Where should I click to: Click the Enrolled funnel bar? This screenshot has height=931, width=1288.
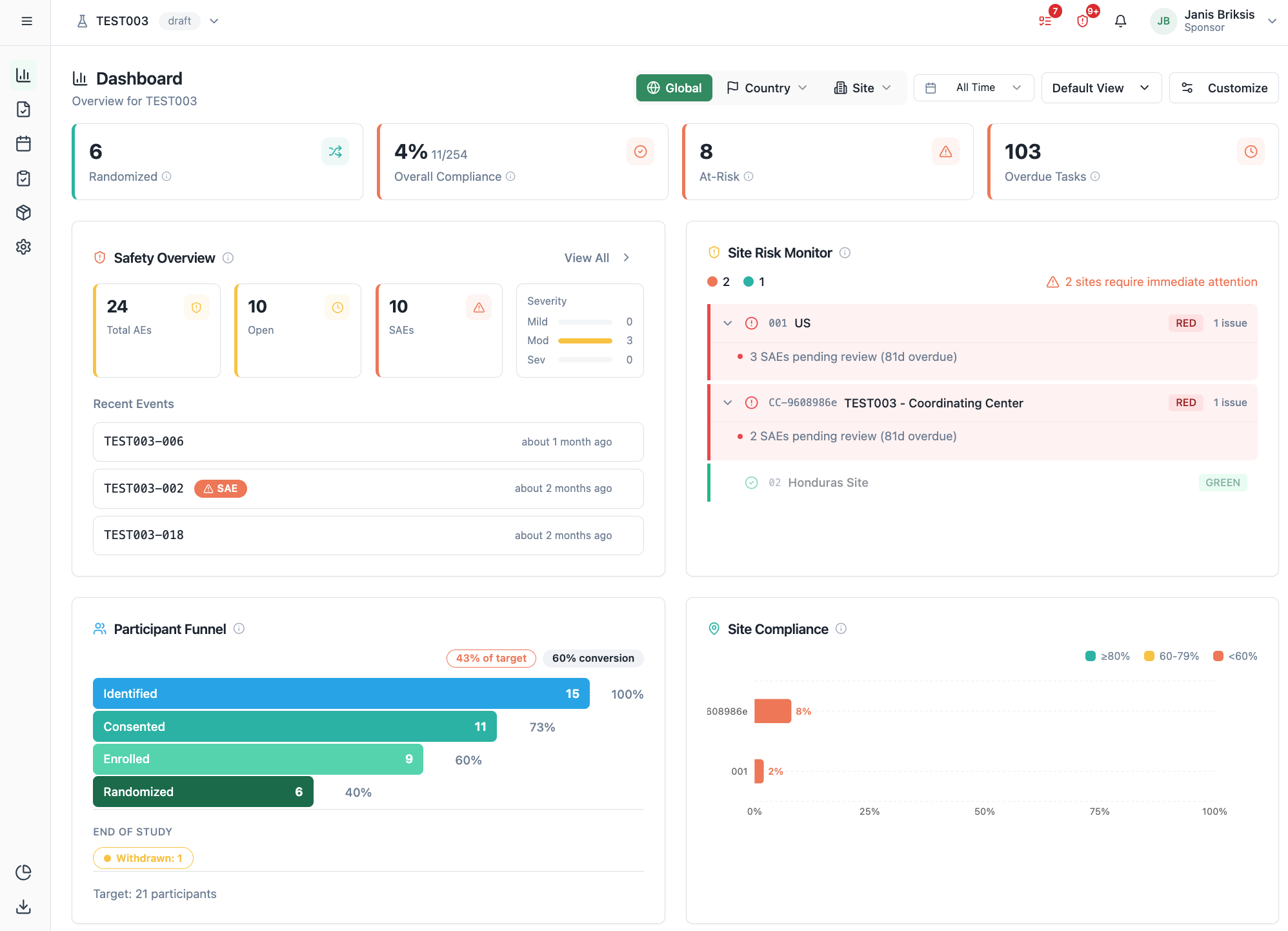[258, 759]
